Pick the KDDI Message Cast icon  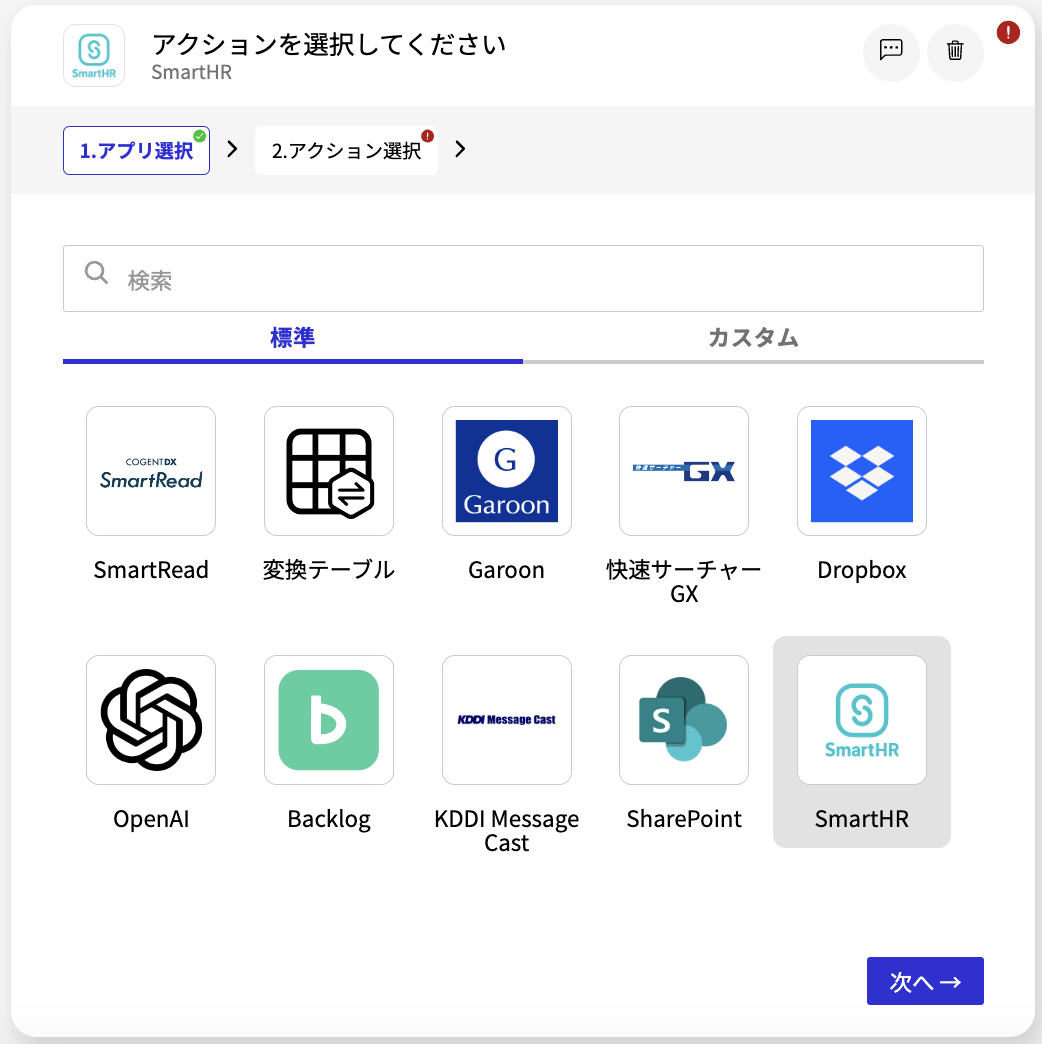[x=507, y=720]
